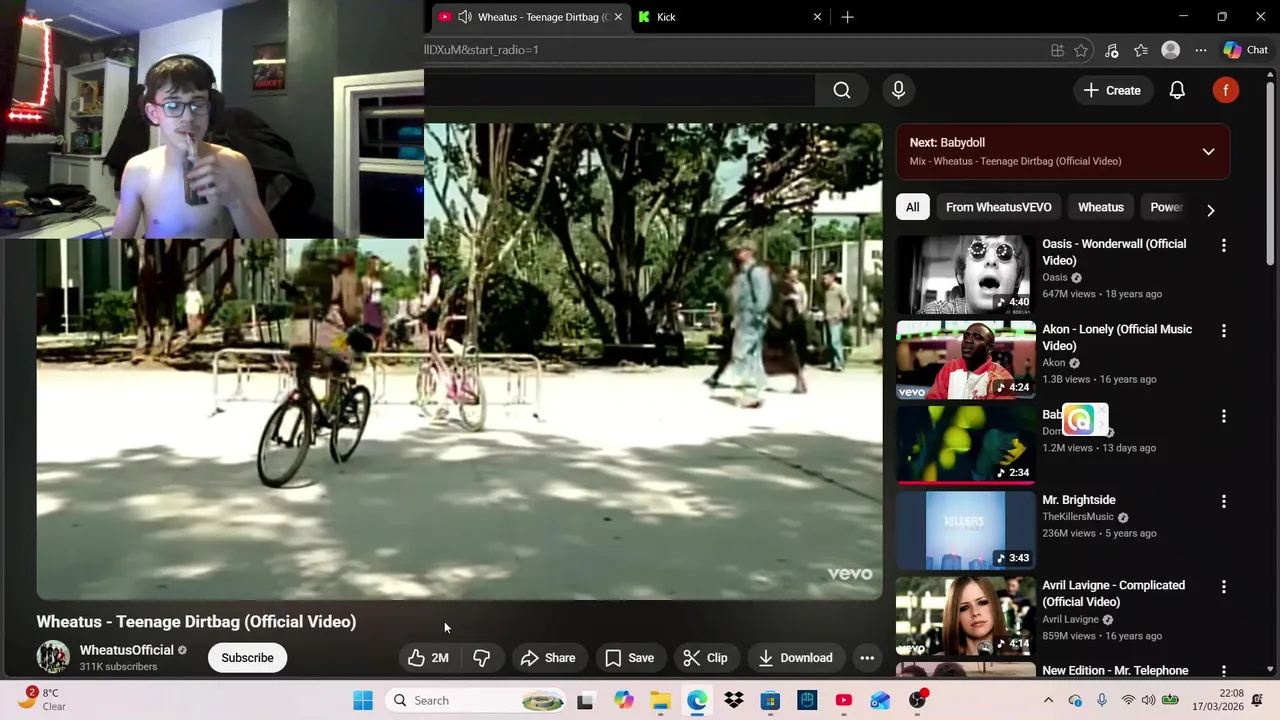Screen dimensions: 1280x720
Task: Click the YouTube search input field
Action: point(619,90)
